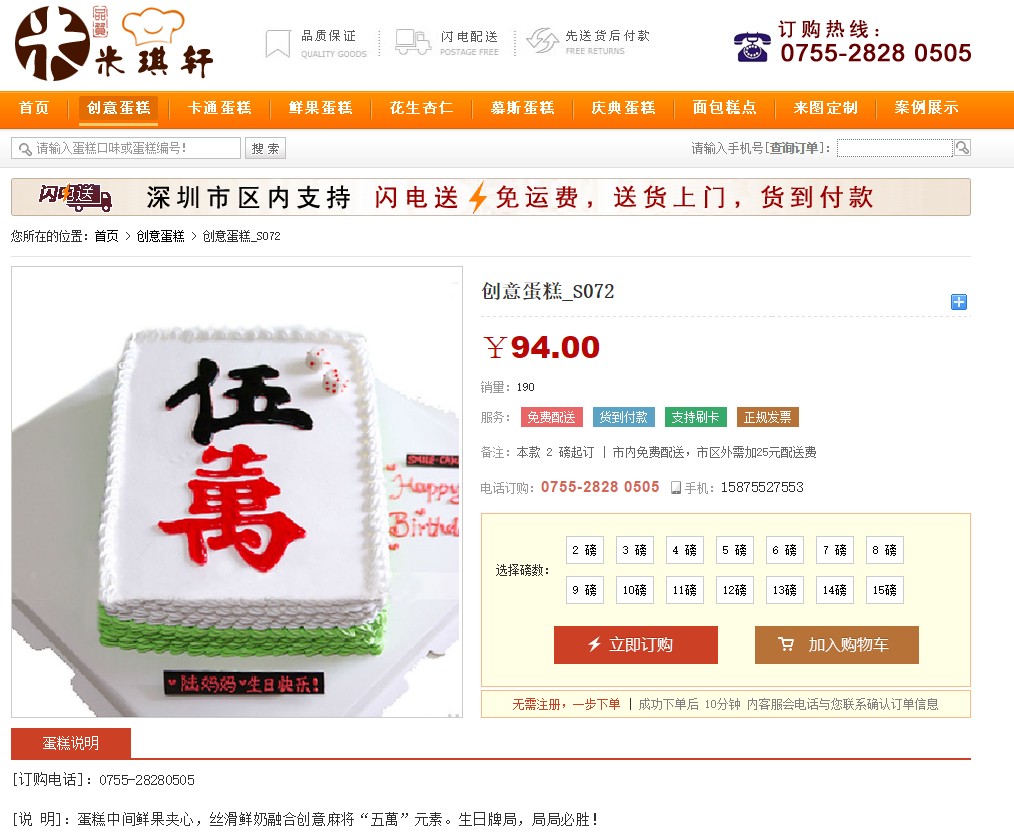
Task: Click the 闪电配送 delivery truck icon
Action: tap(413, 42)
